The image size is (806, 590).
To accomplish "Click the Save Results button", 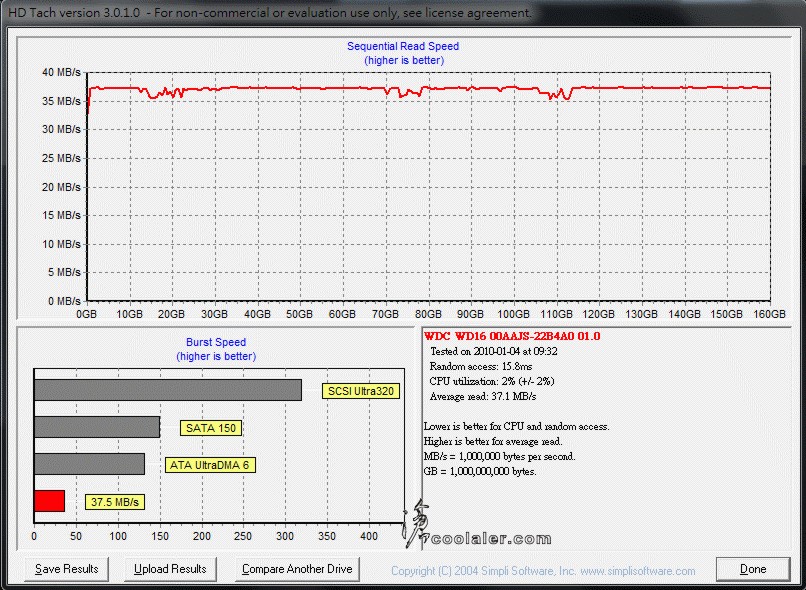I will click(x=66, y=569).
